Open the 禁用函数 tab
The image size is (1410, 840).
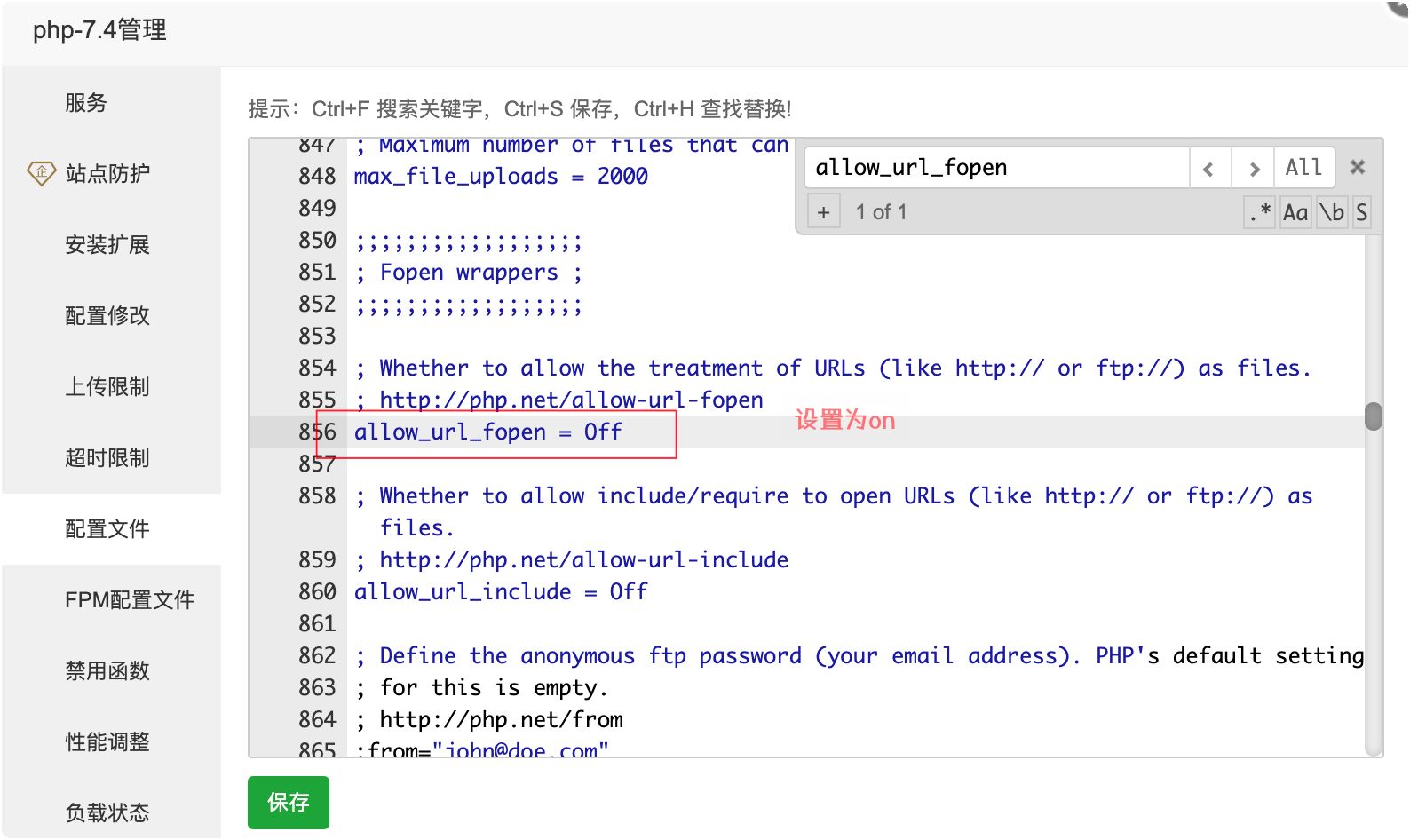[x=111, y=671]
